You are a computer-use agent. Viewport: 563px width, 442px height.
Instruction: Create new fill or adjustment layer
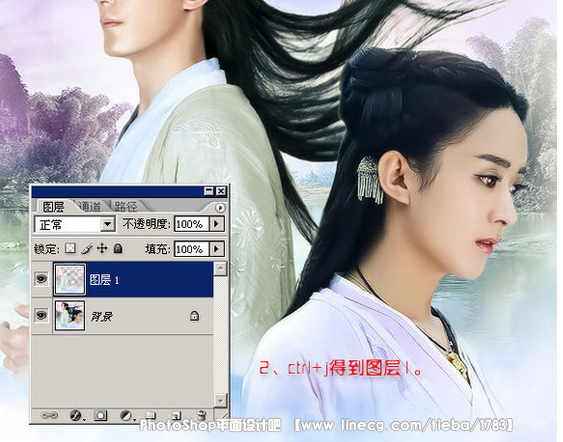[126, 416]
